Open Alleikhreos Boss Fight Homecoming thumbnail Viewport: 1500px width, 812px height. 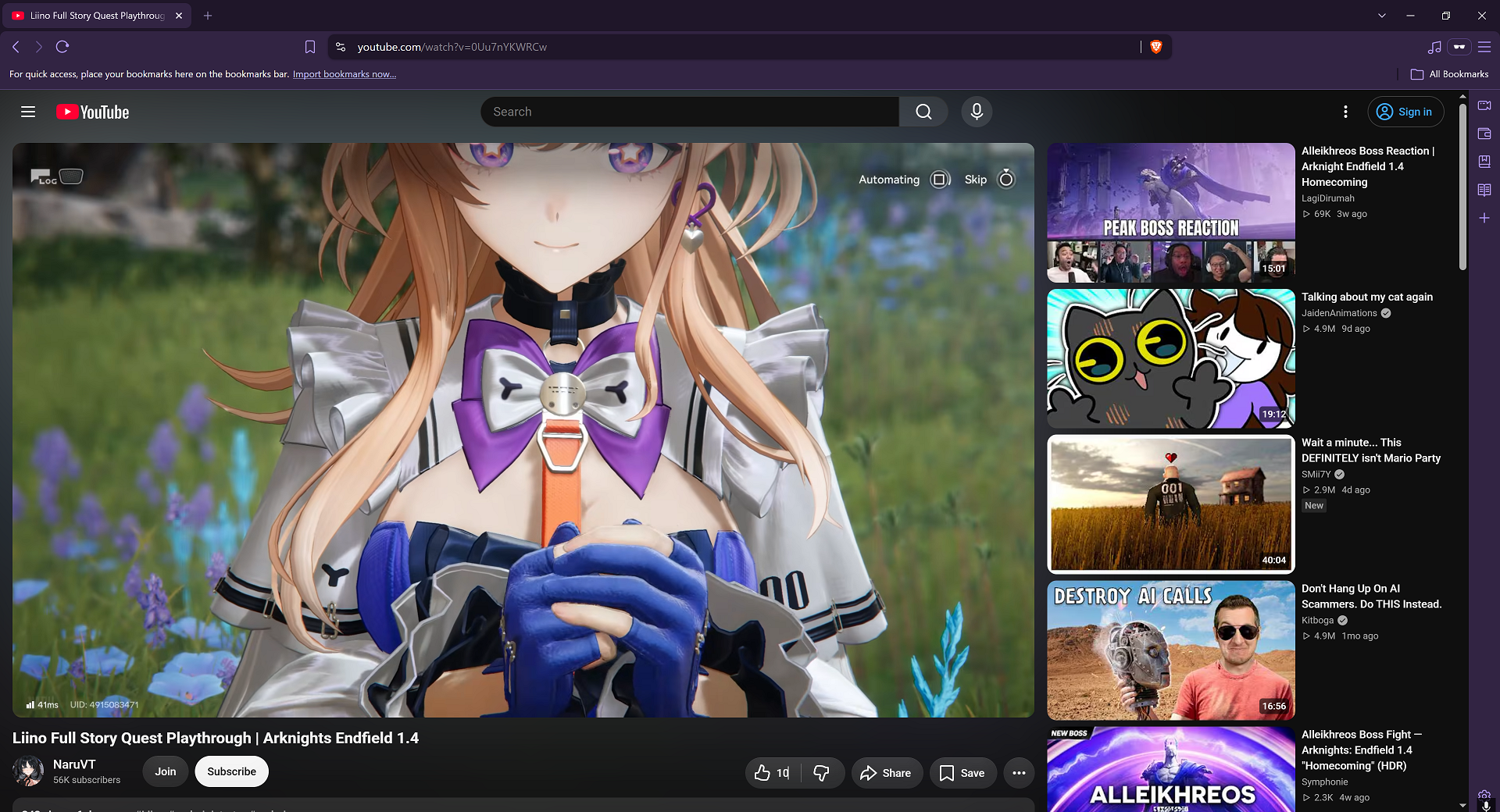pos(1171,769)
